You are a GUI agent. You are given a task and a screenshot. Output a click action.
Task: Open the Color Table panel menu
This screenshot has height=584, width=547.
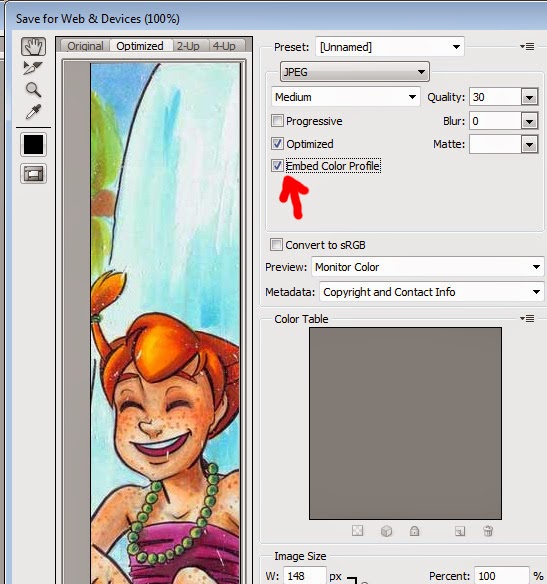527,318
